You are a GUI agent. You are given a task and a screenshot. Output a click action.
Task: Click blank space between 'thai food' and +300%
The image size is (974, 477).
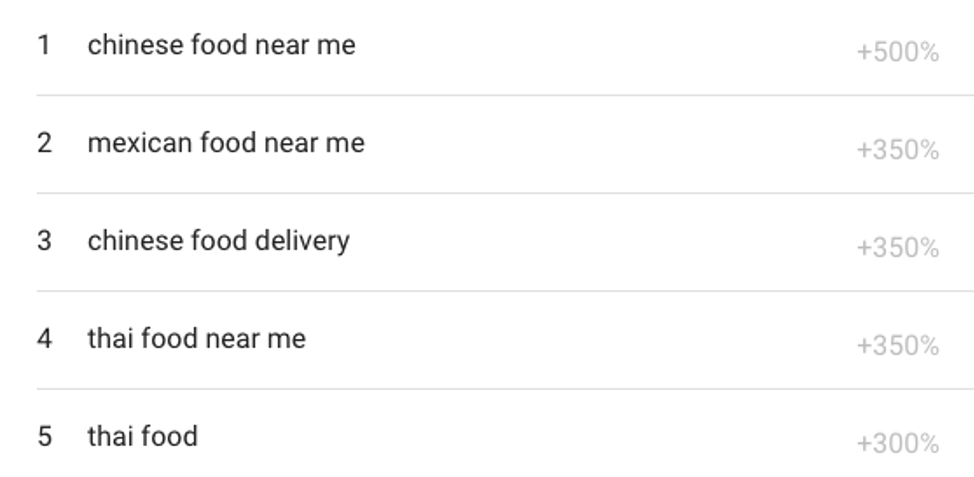[527, 437]
